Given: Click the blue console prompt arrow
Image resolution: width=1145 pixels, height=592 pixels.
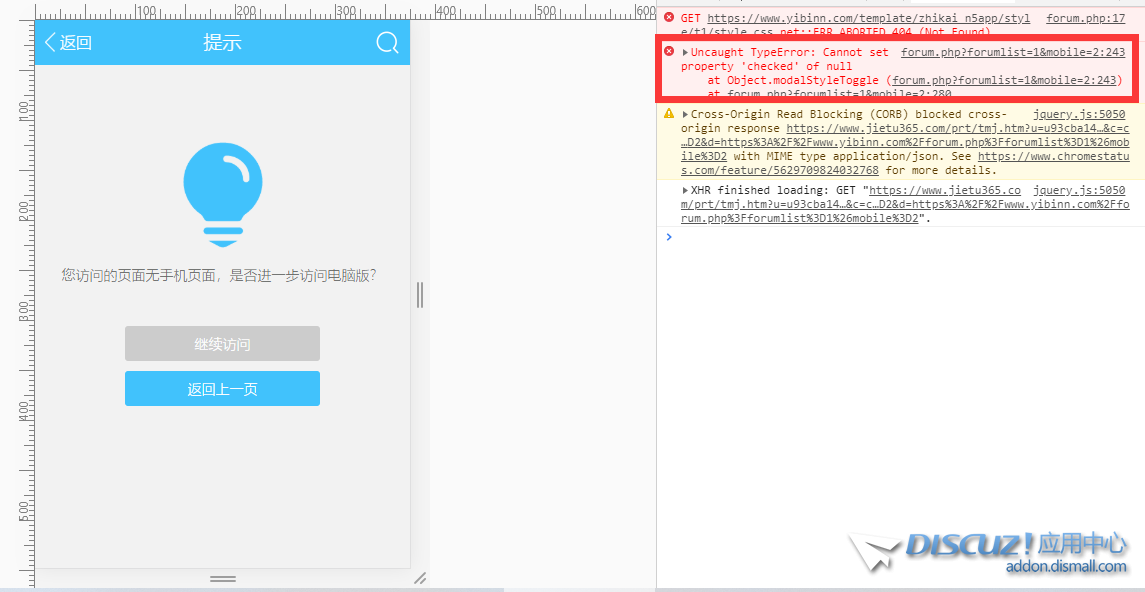Looking at the screenshot, I should pos(669,237).
